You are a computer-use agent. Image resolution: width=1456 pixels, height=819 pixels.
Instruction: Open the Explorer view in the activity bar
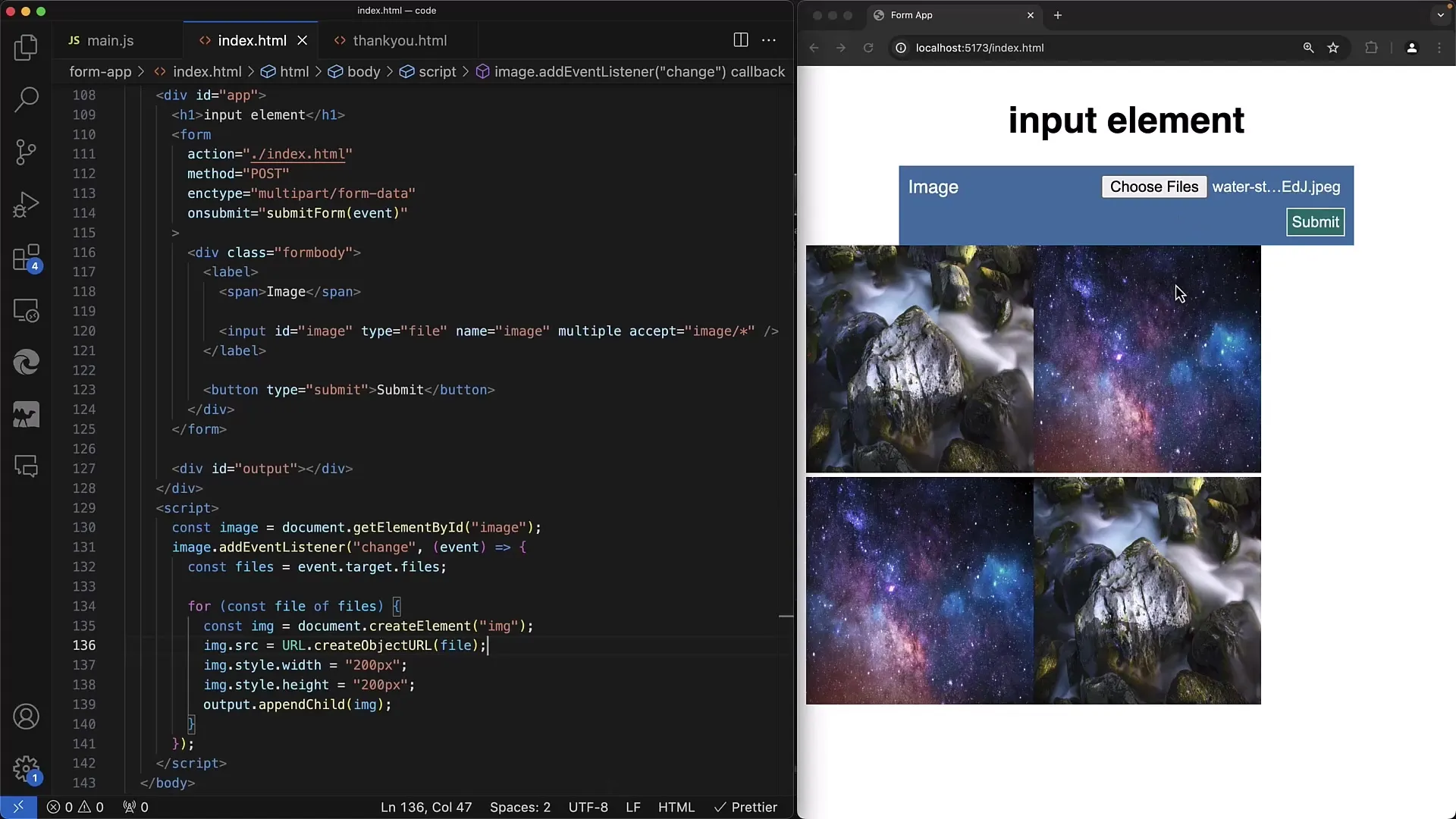pos(26,47)
